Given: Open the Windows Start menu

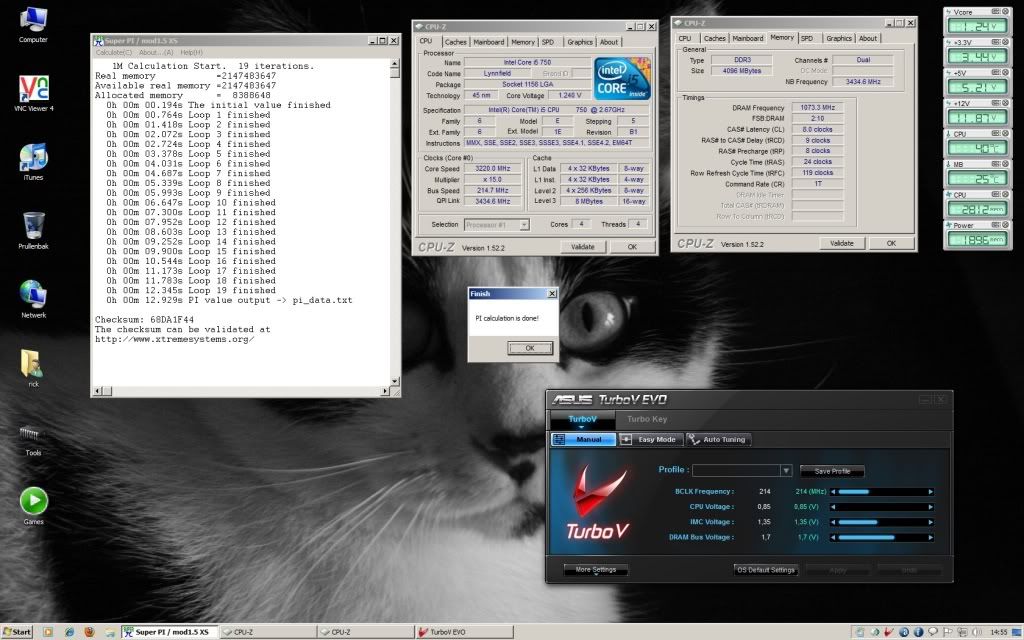Looking at the screenshot, I should 17,632.
